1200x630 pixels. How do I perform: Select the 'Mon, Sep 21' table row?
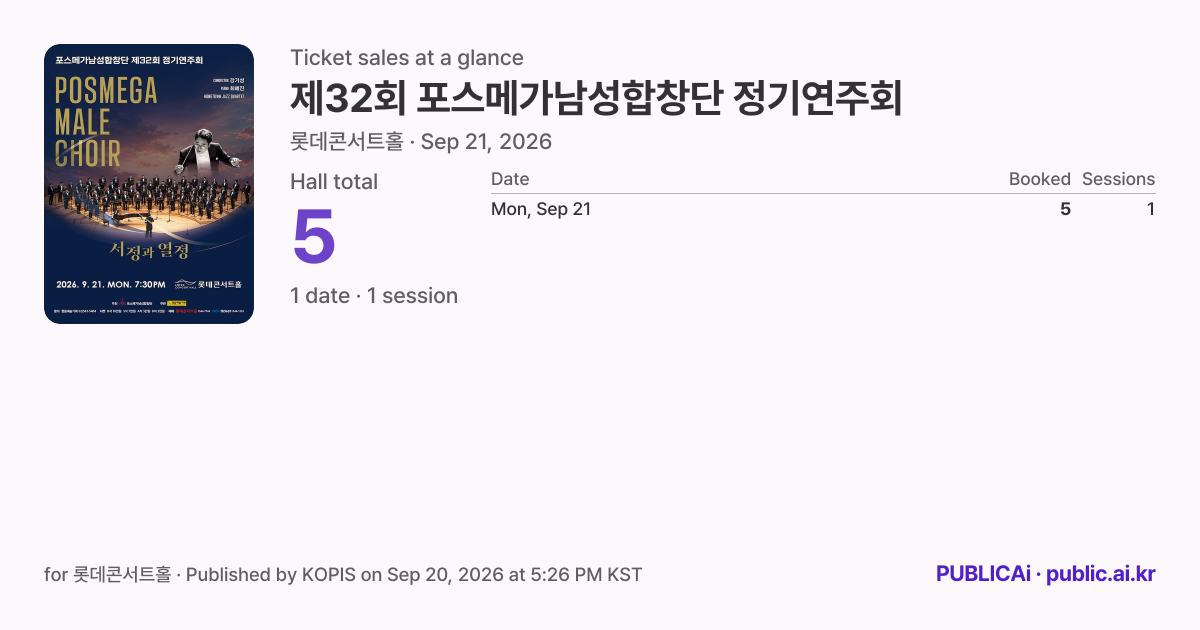point(823,209)
